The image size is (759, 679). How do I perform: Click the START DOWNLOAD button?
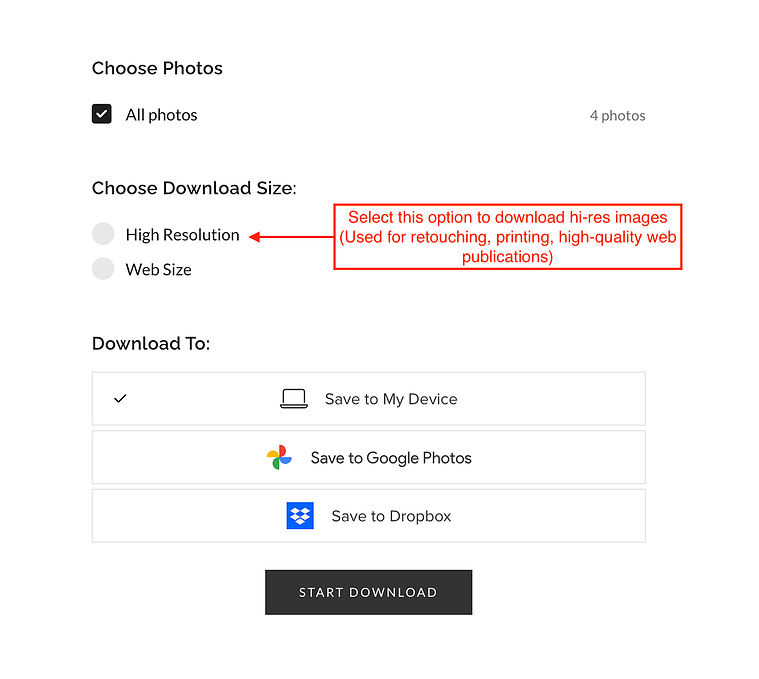point(368,592)
